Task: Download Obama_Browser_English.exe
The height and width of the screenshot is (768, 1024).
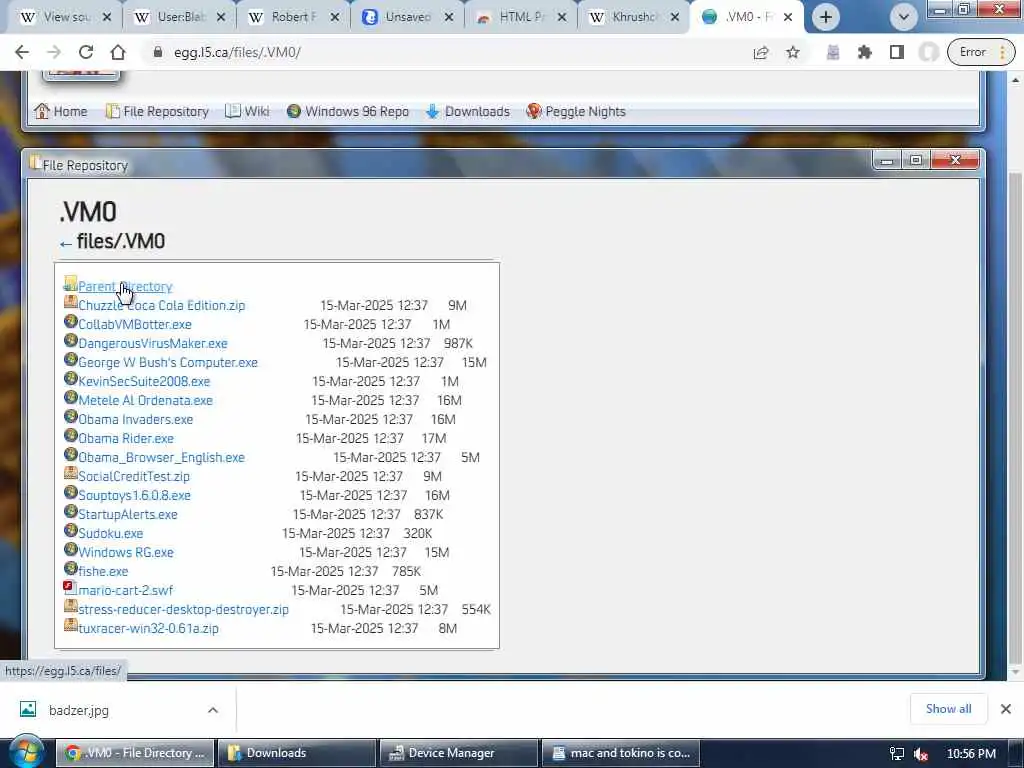Action: tap(161, 457)
